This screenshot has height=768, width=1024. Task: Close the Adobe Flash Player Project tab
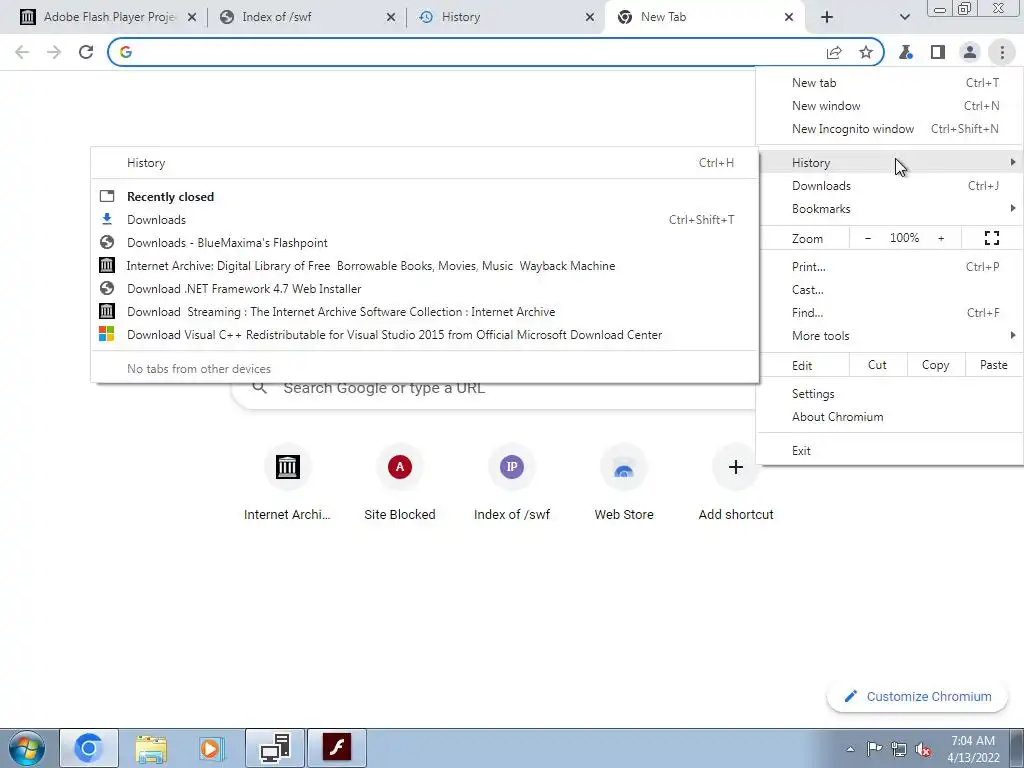192,17
